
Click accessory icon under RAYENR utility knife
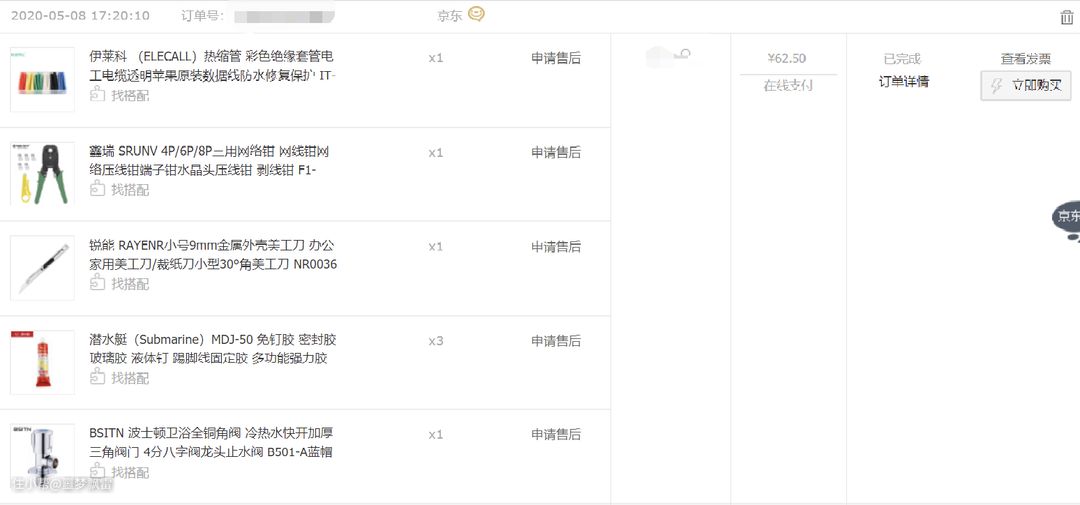click(x=98, y=283)
